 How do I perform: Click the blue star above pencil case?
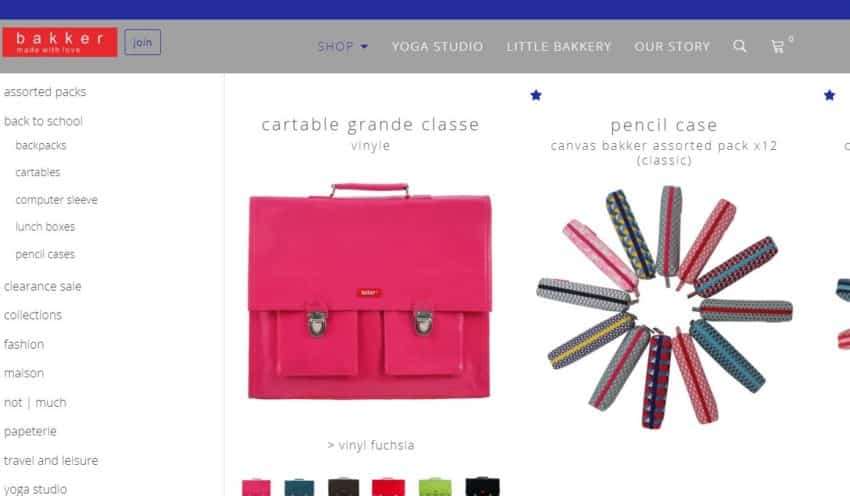tap(536, 95)
